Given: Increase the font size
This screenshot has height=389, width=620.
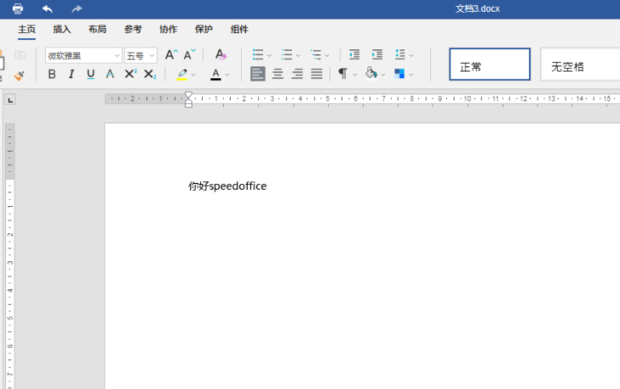Looking at the screenshot, I should point(171,55).
